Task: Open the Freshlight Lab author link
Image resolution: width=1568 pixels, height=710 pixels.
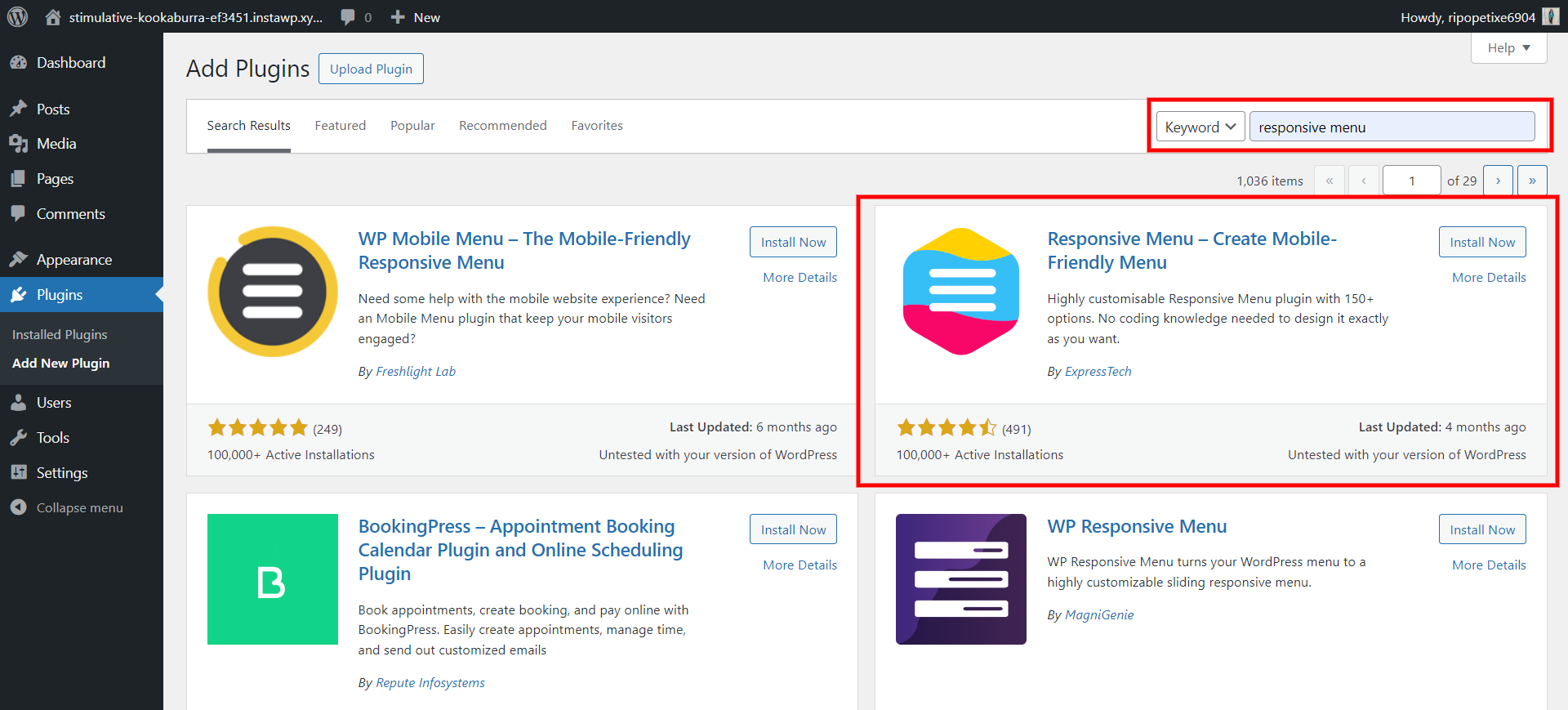Action: coord(416,372)
